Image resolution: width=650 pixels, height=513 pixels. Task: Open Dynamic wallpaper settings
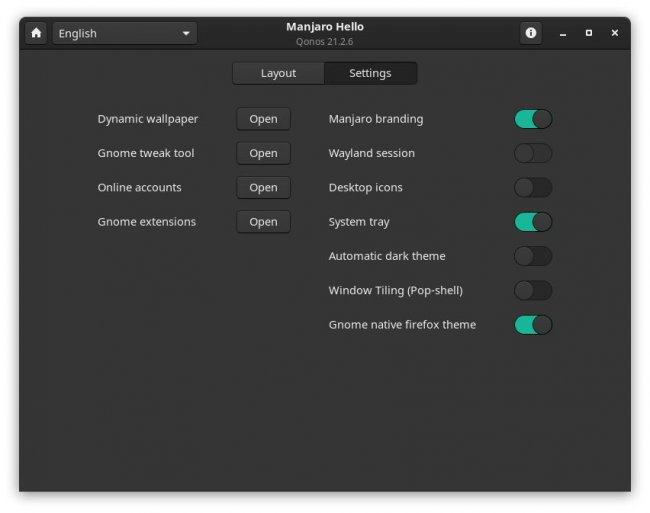click(x=263, y=119)
